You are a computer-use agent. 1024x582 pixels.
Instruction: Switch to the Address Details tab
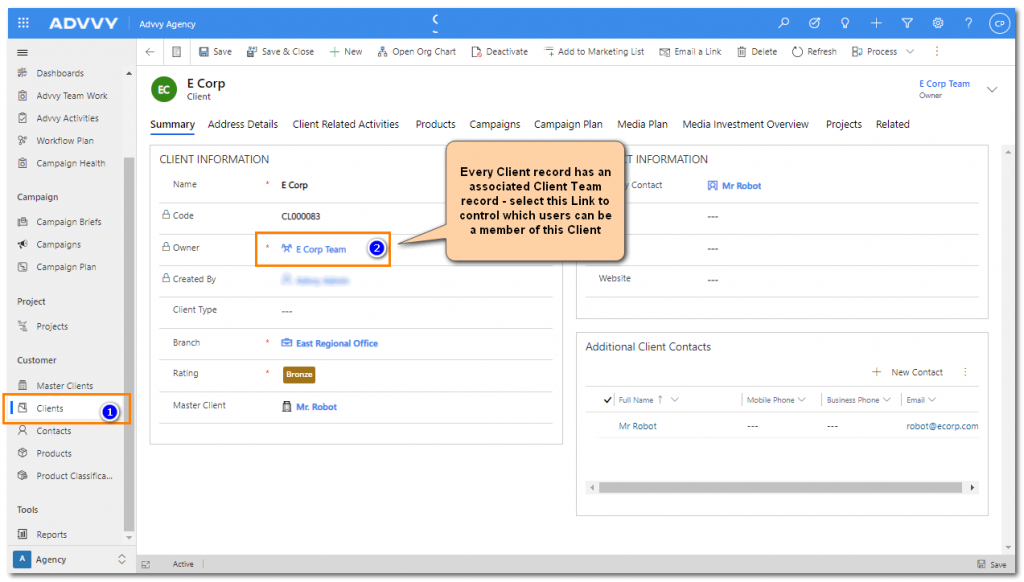[x=243, y=125]
